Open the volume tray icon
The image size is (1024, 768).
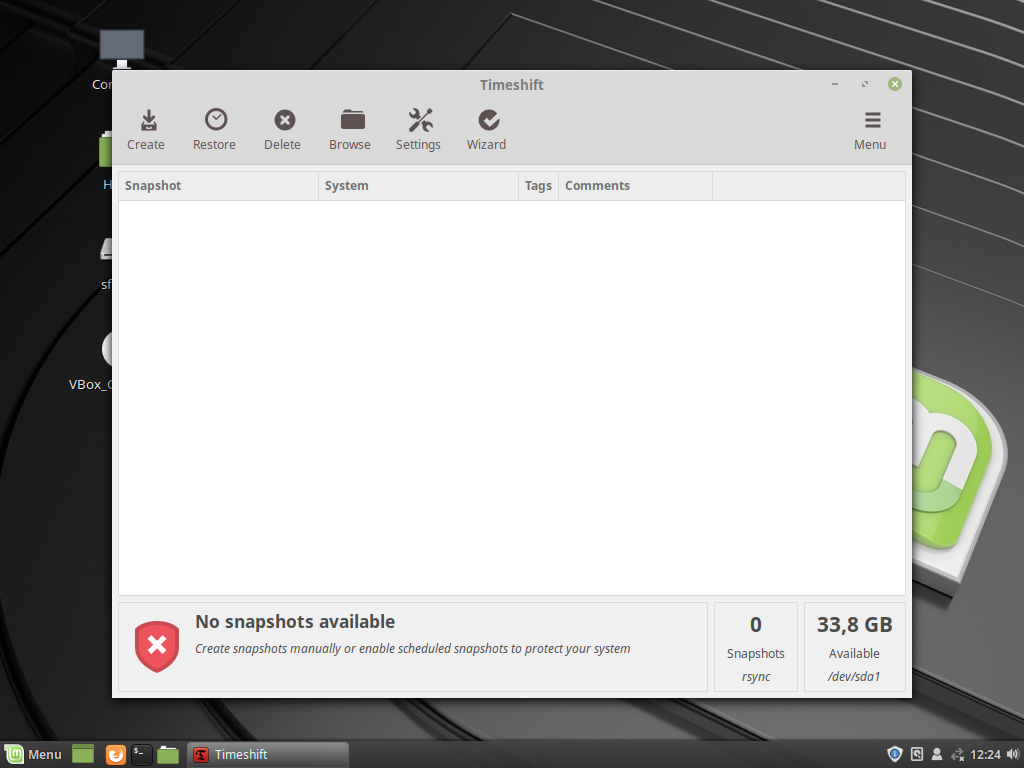(1012, 754)
